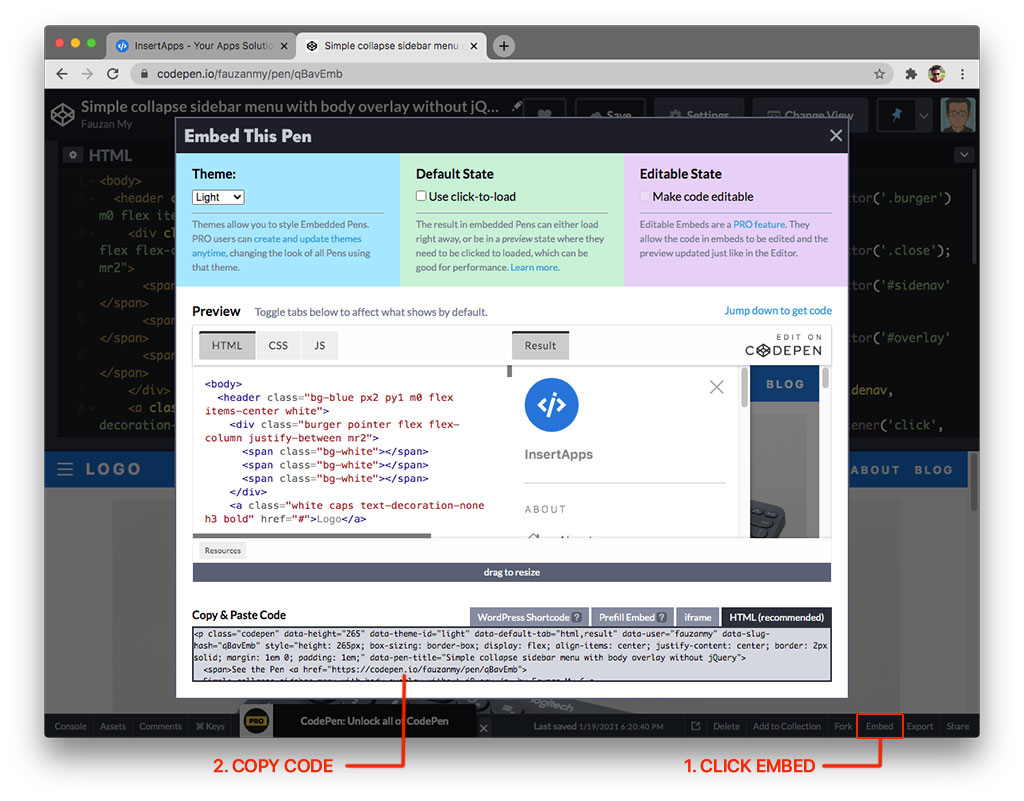Open the Theme dropdown set to Light
1024x801 pixels.
pos(218,197)
